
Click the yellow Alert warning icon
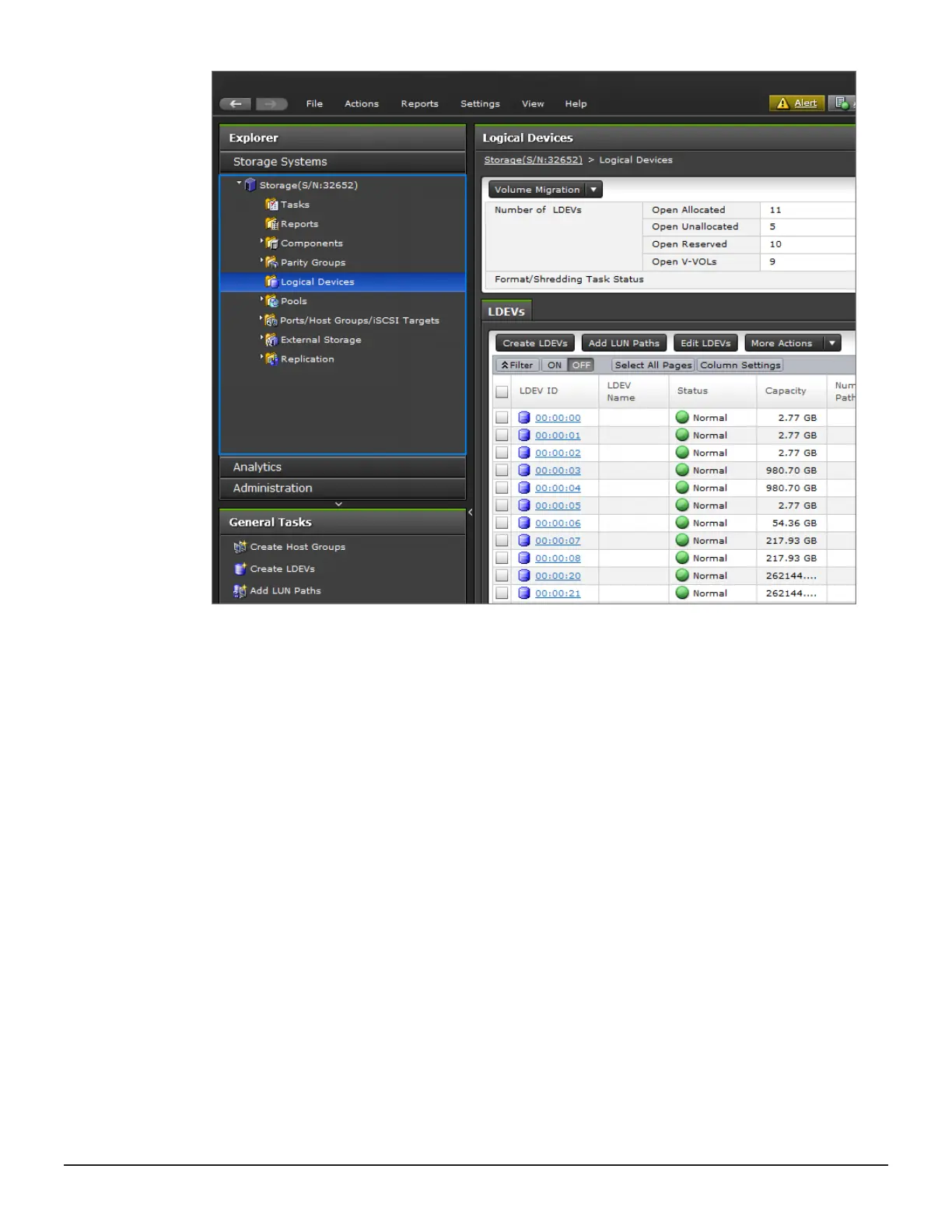(783, 103)
